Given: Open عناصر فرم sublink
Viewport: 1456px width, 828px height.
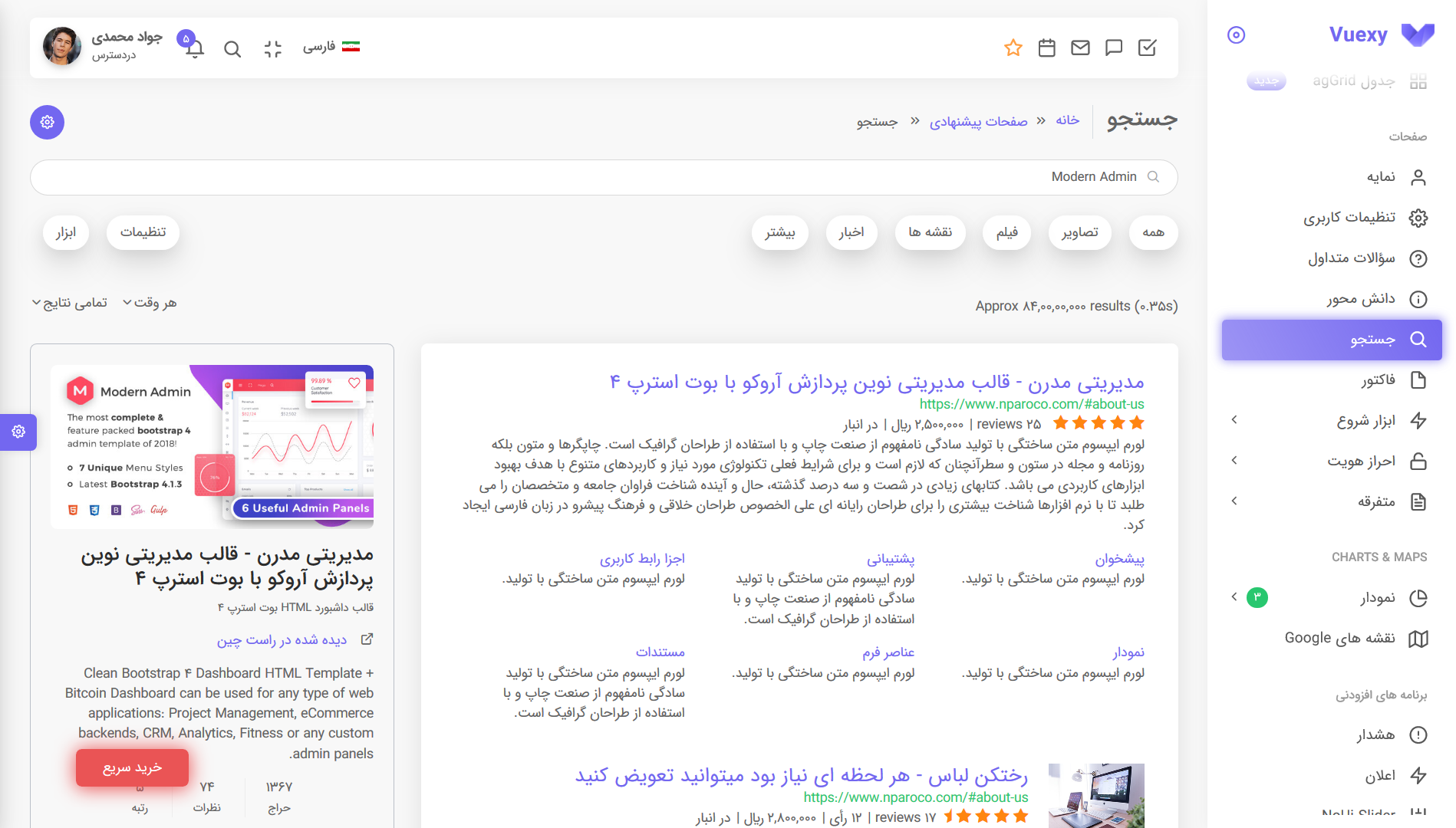Looking at the screenshot, I should point(888,652).
